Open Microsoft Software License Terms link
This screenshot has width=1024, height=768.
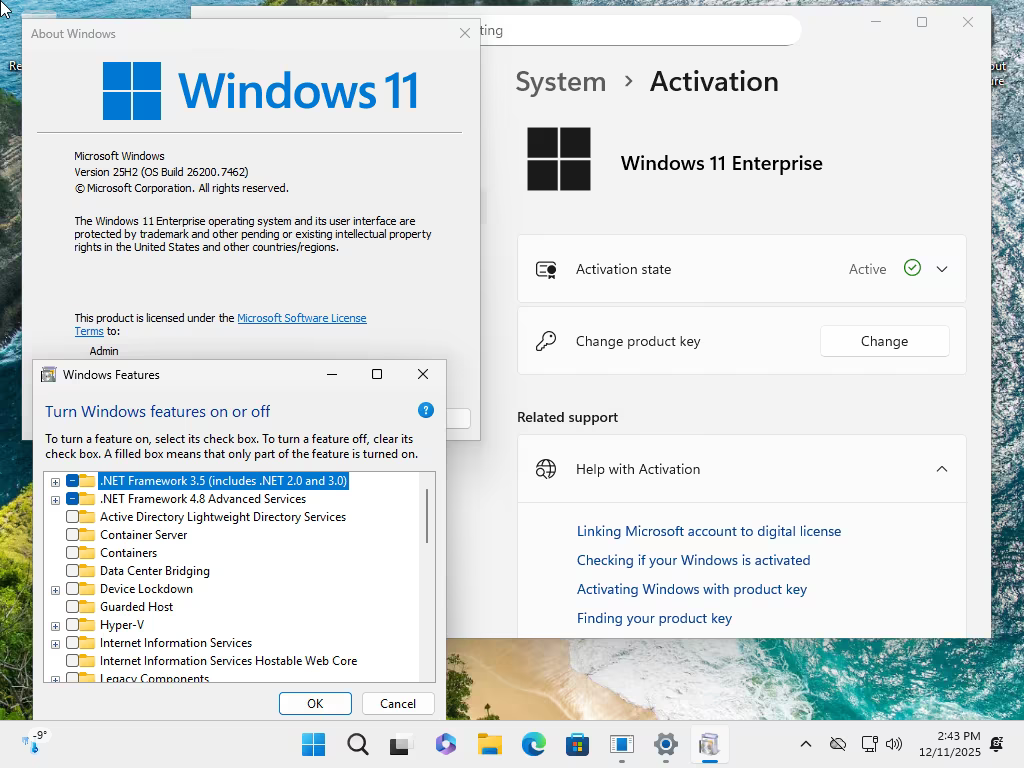pyautogui.click(x=302, y=318)
